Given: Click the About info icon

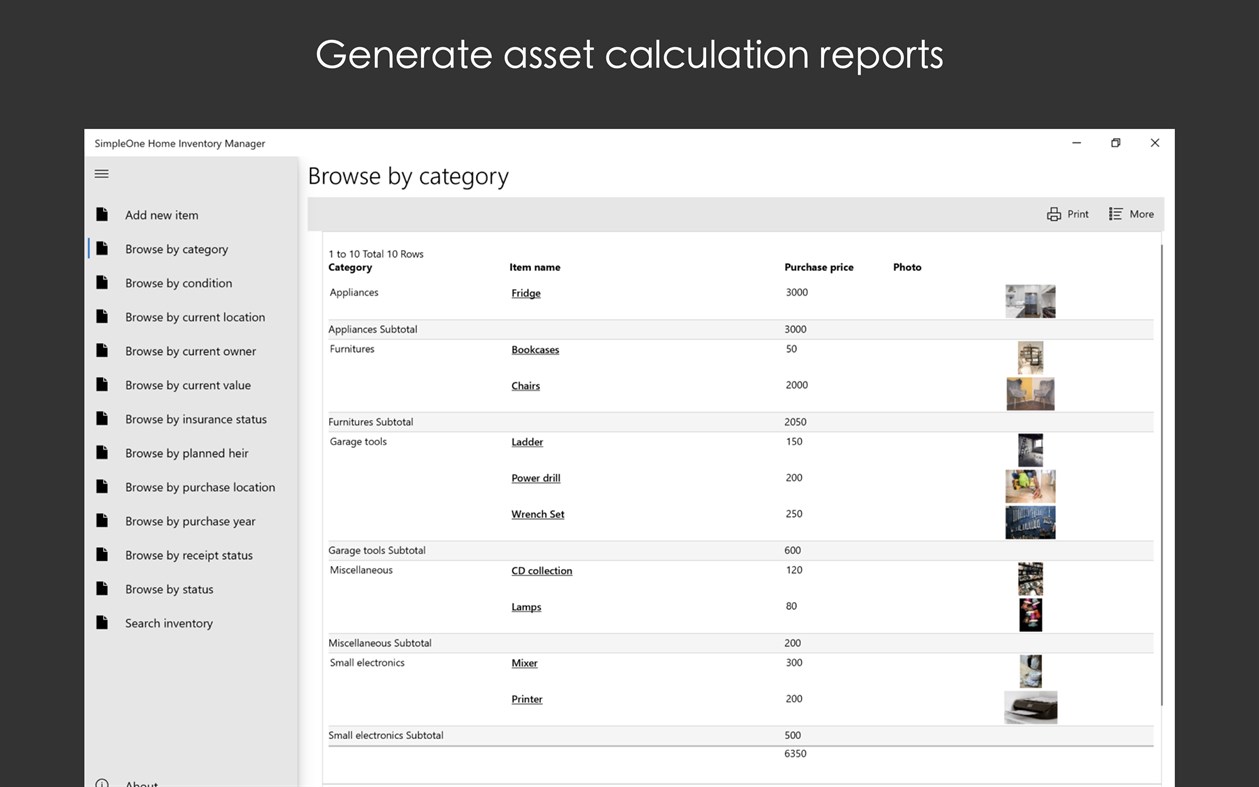Looking at the screenshot, I should tap(102, 784).
